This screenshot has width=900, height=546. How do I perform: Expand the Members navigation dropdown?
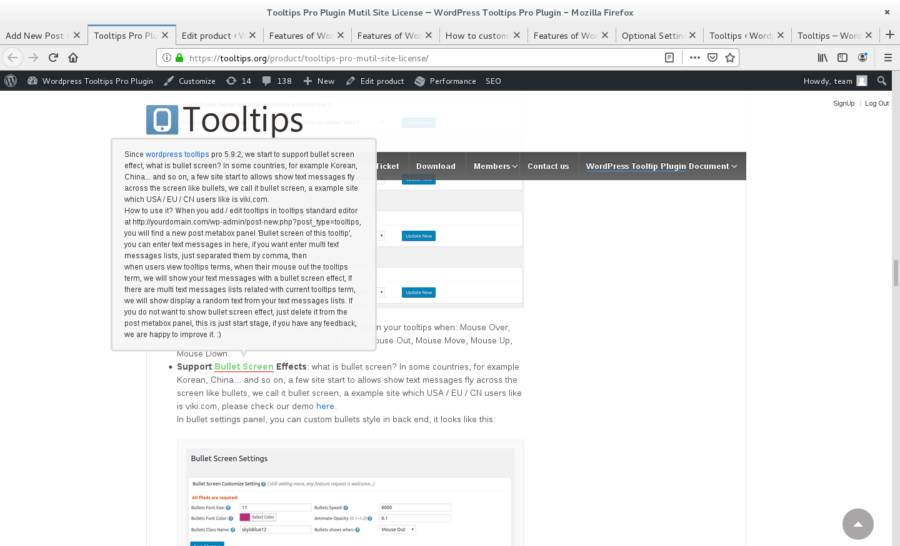[495, 166]
